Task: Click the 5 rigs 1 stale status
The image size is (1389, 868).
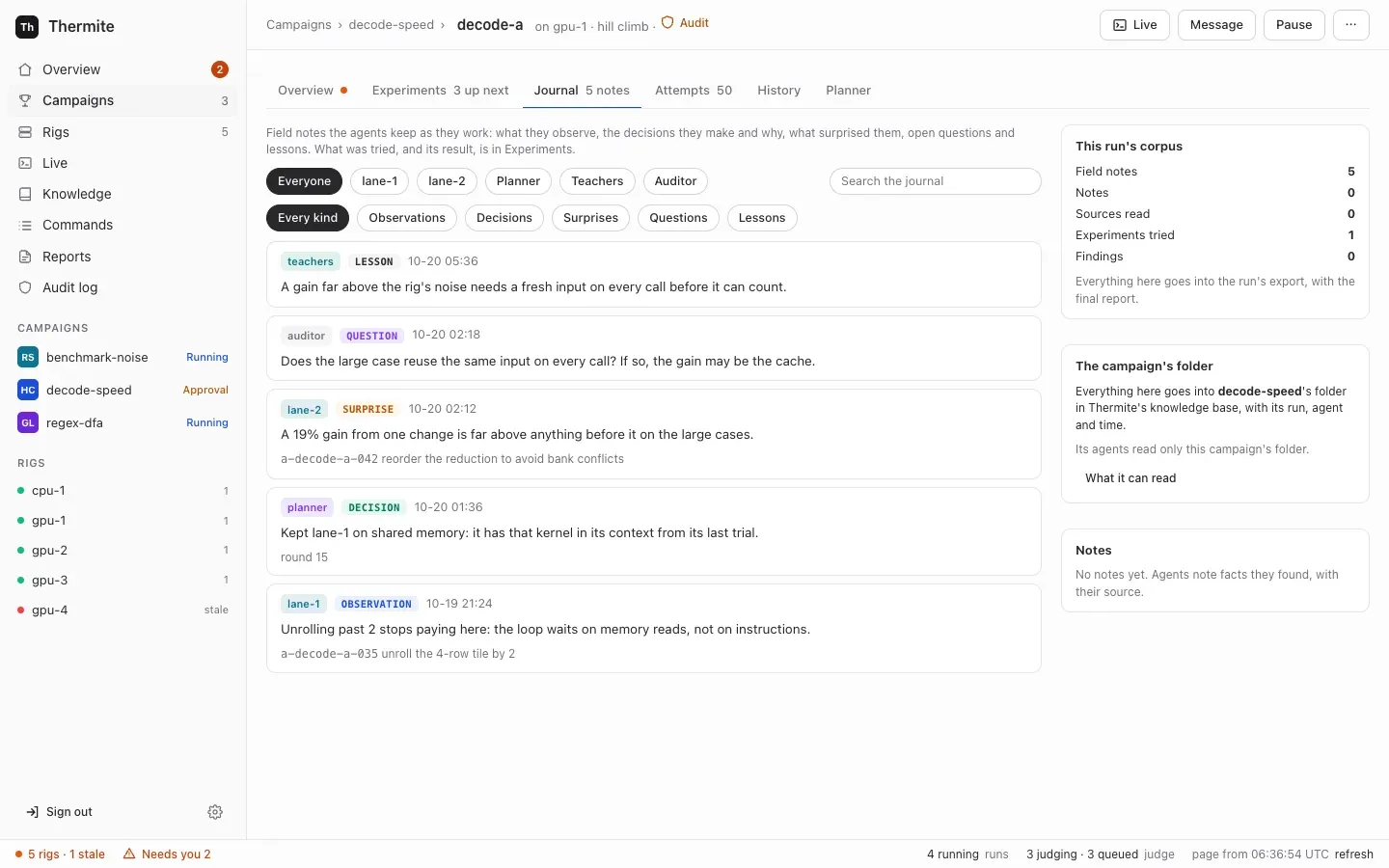Action: click(x=60, y=854)
